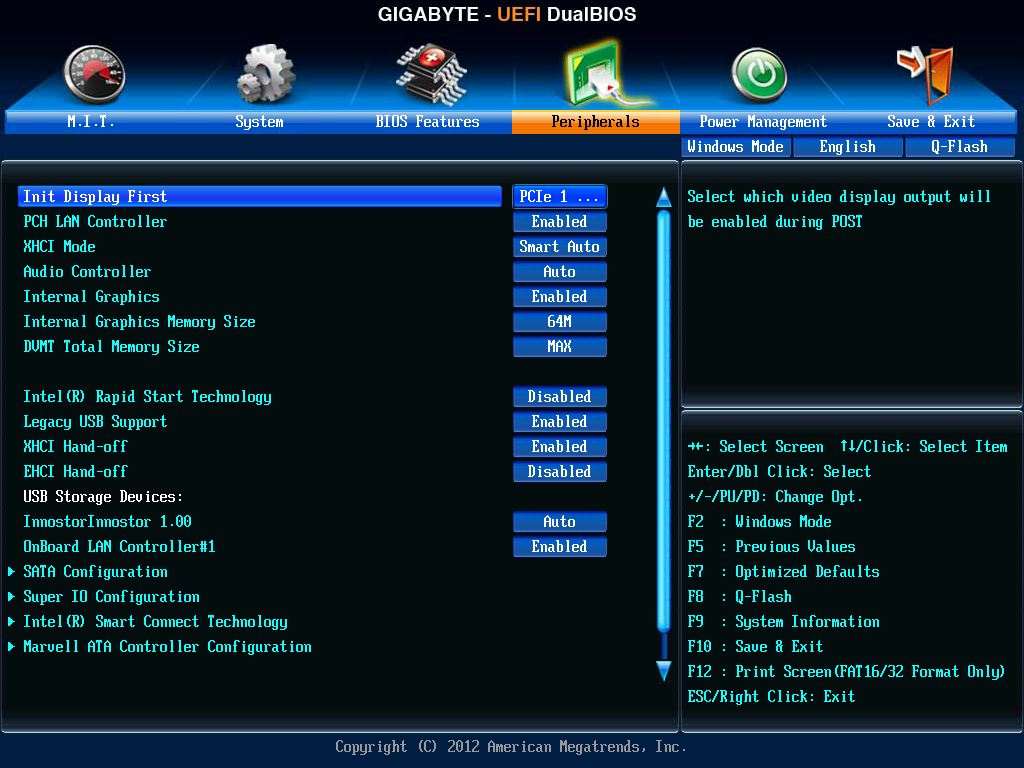This screenshot has height=768, width=1024.
Task: Toggle EHCI Hand-off Disabled value
Action: (x=560, y=472)
